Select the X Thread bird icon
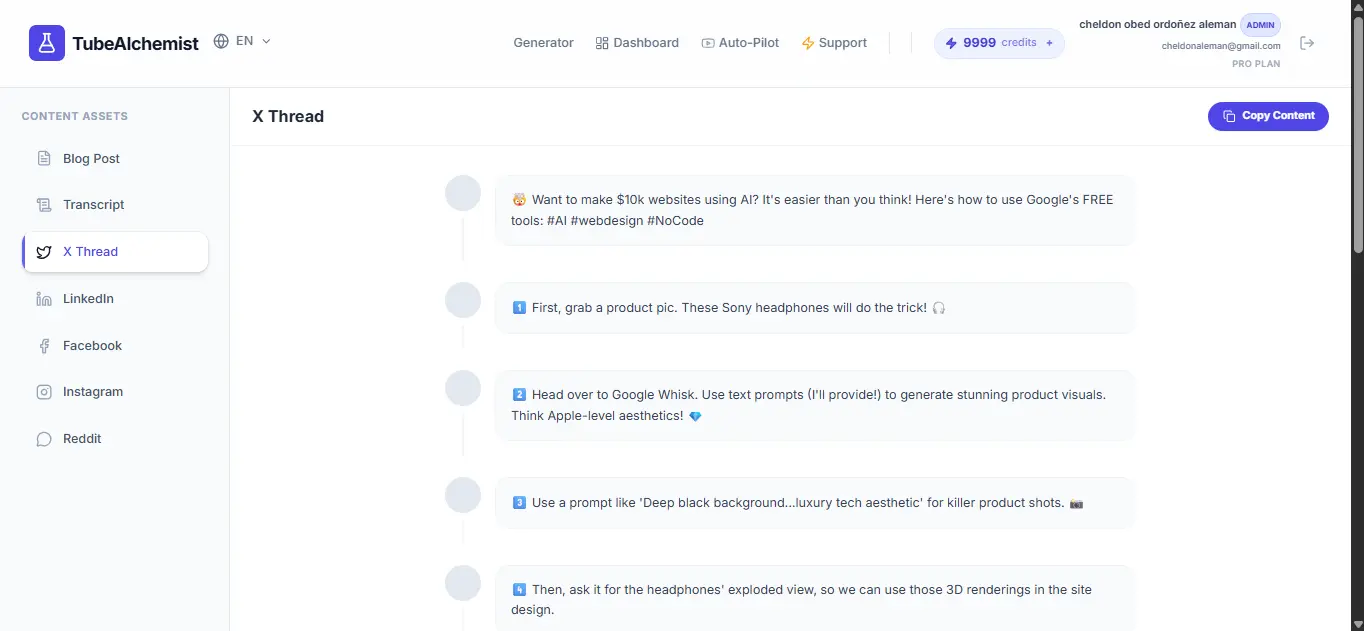The width and height of the screenshot is (1364, 631). (x=44, y=252)
